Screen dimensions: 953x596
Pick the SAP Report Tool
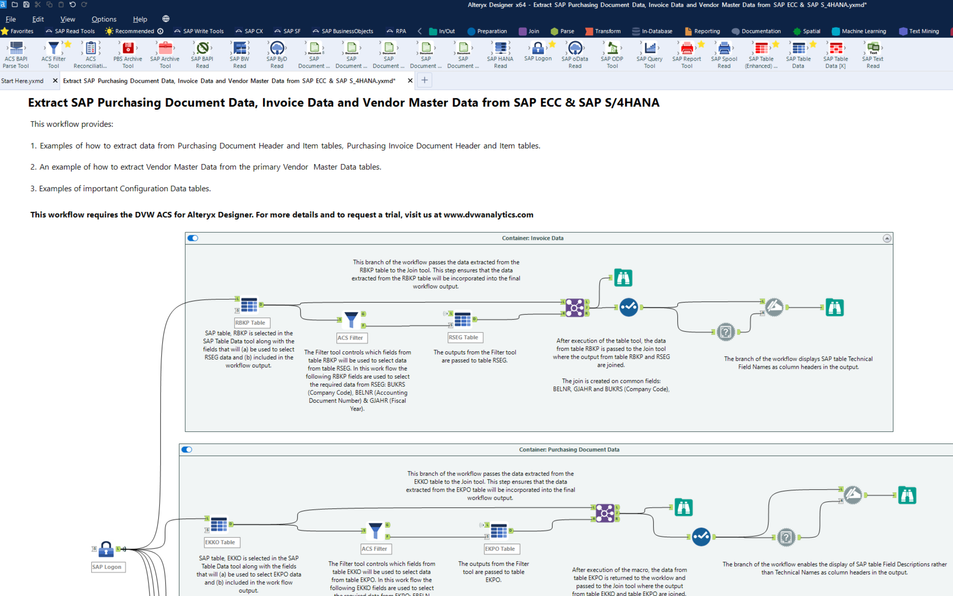click(687, 55)
